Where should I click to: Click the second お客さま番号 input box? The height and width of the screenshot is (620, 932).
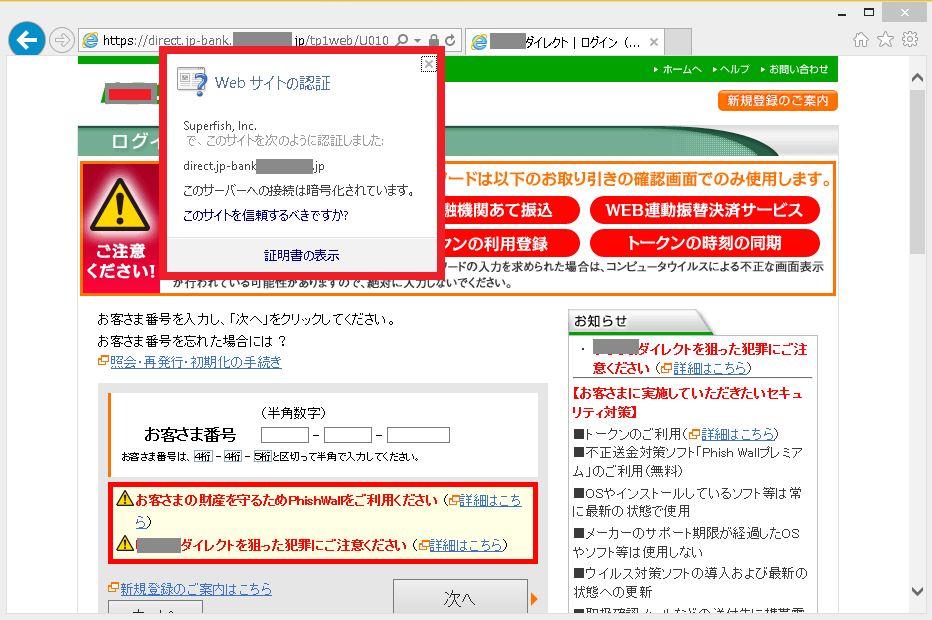tap(348, 435)
